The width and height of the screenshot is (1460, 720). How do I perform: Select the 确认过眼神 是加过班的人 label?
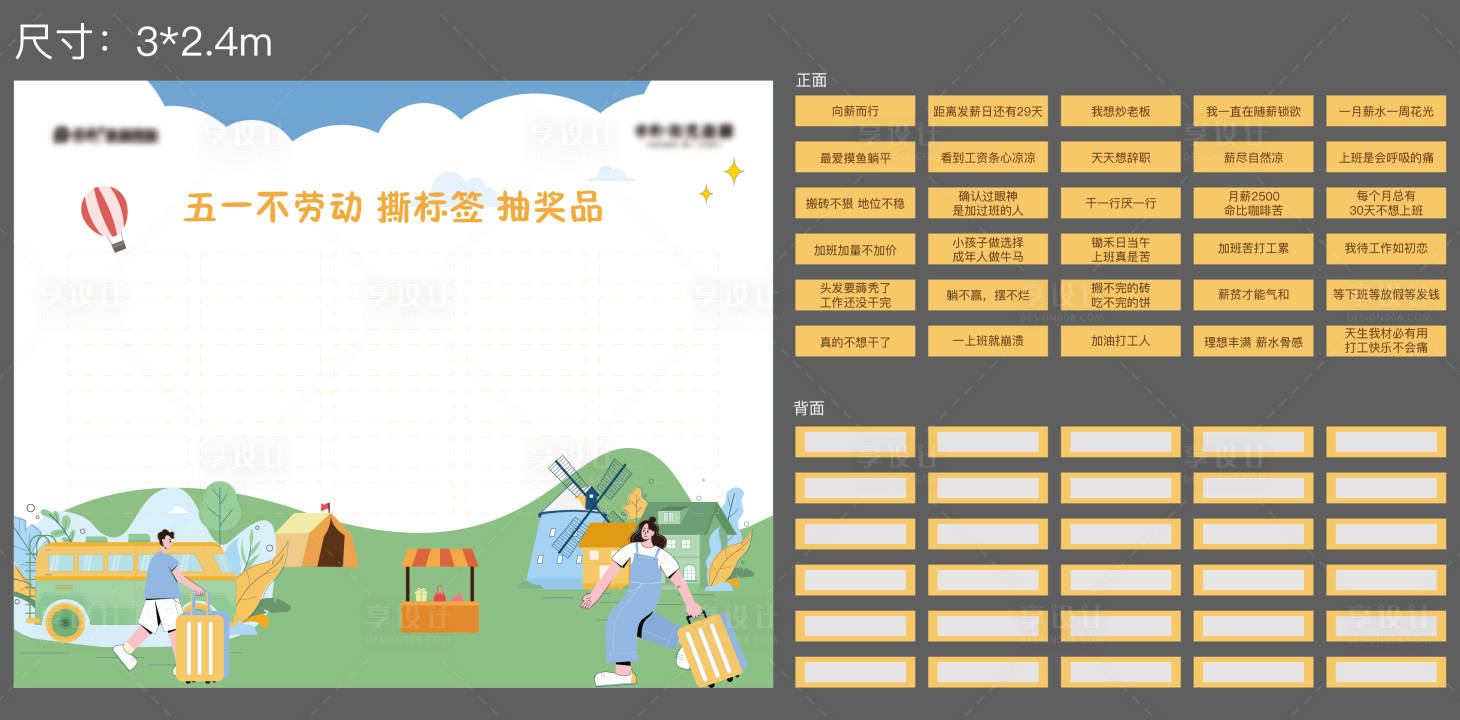point(988,203)
